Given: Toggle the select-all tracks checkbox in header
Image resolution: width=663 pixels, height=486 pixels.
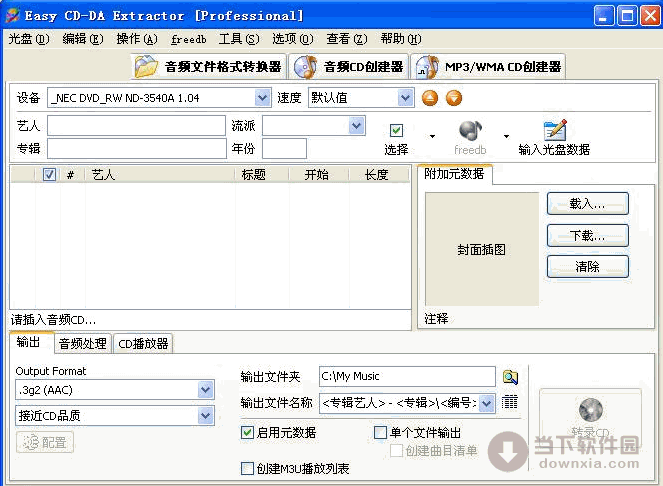Looking at the screenshot, I should click(49, 174).
